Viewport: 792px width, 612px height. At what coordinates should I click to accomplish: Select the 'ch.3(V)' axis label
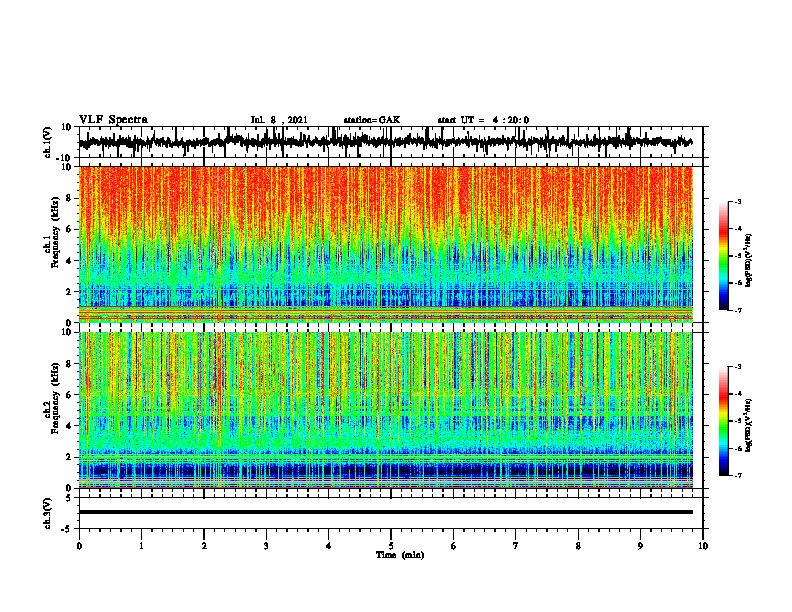48,513
